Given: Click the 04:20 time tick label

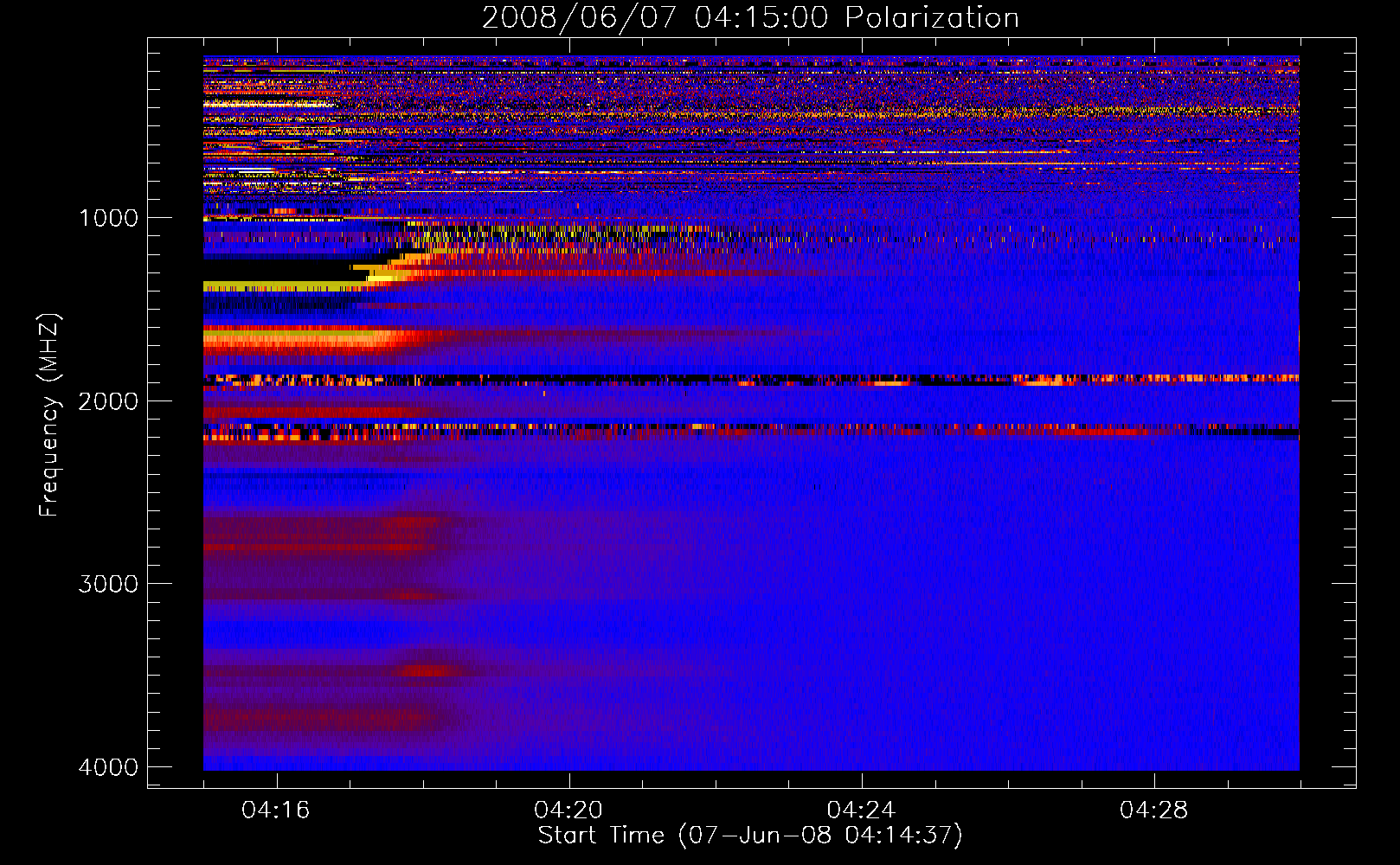Looking at the screenshot, I should [x=568, y=810].
